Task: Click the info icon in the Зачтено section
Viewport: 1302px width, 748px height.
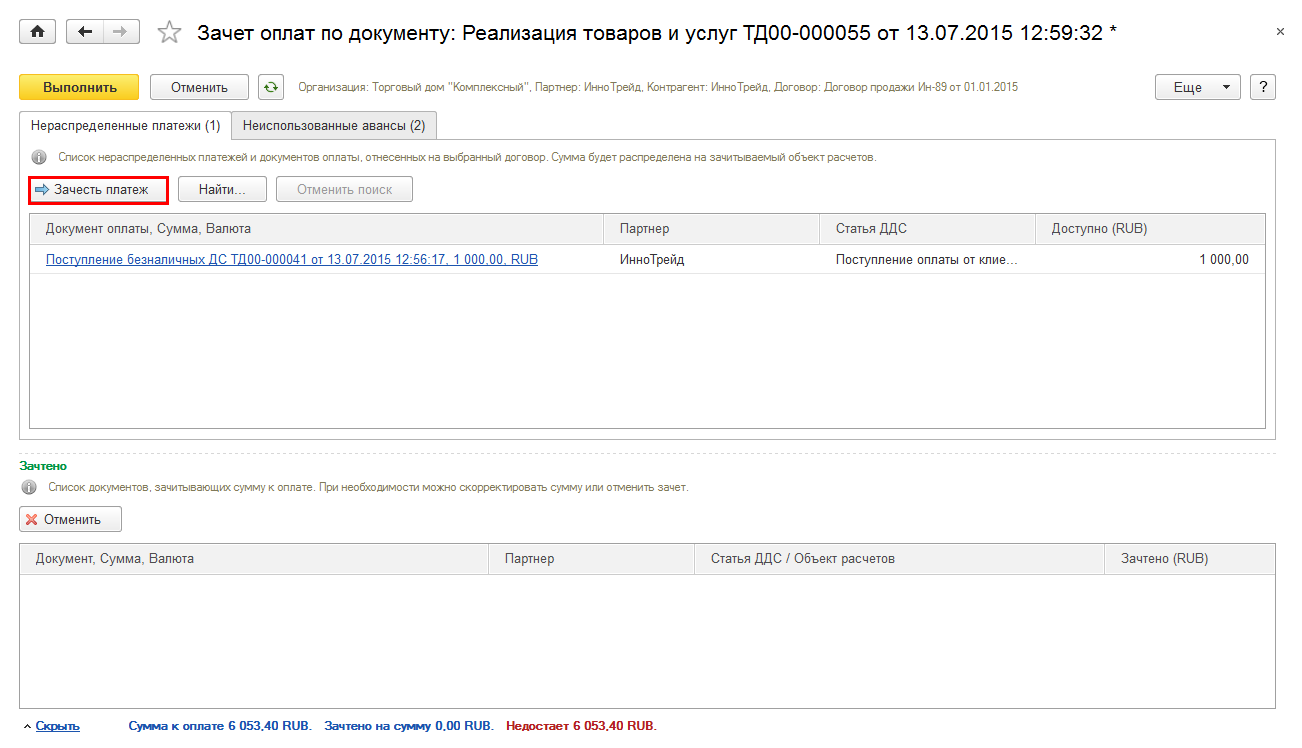Action: coord(29,488)
